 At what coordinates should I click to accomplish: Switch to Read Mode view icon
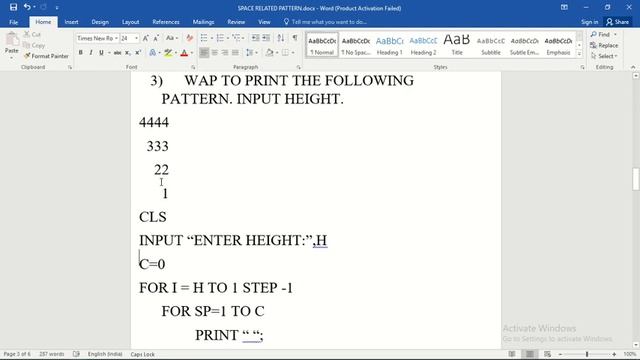point(512,354)
